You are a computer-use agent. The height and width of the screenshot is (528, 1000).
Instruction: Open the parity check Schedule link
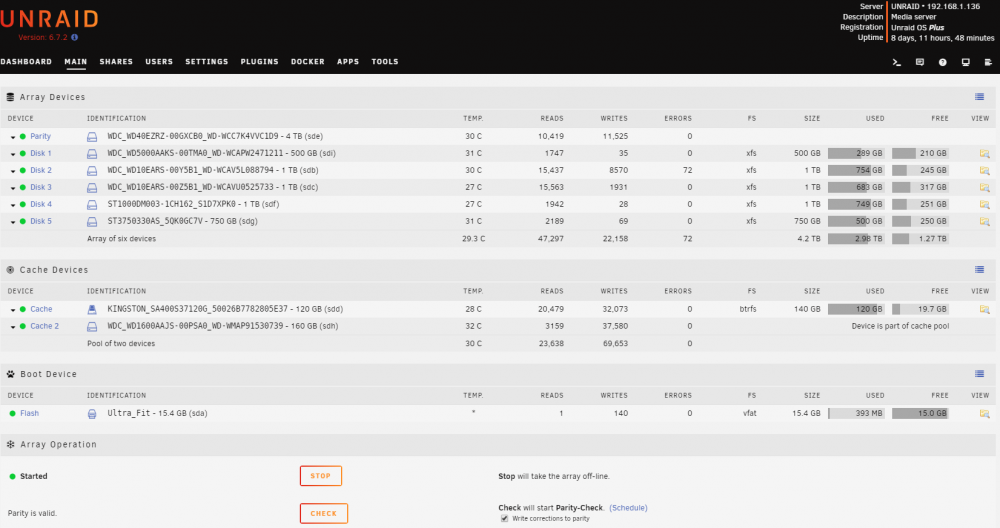click(x=628, y=508)
